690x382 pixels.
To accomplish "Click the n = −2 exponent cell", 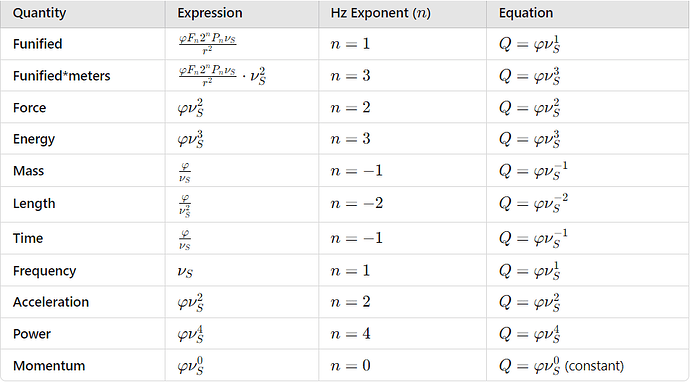I will click(357, 203).
